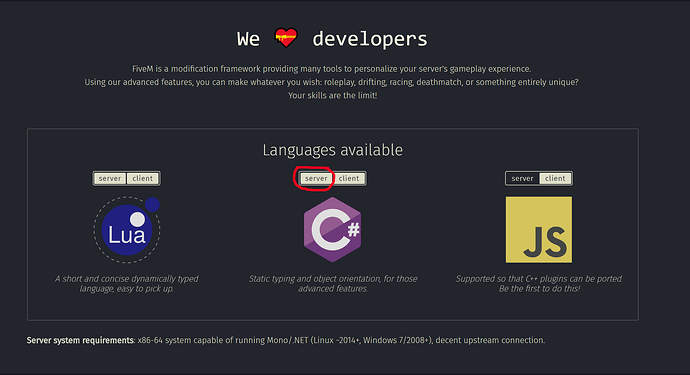Toggle the dark server badge above JS
Screen dimensions: 690x375
[522, 178]
